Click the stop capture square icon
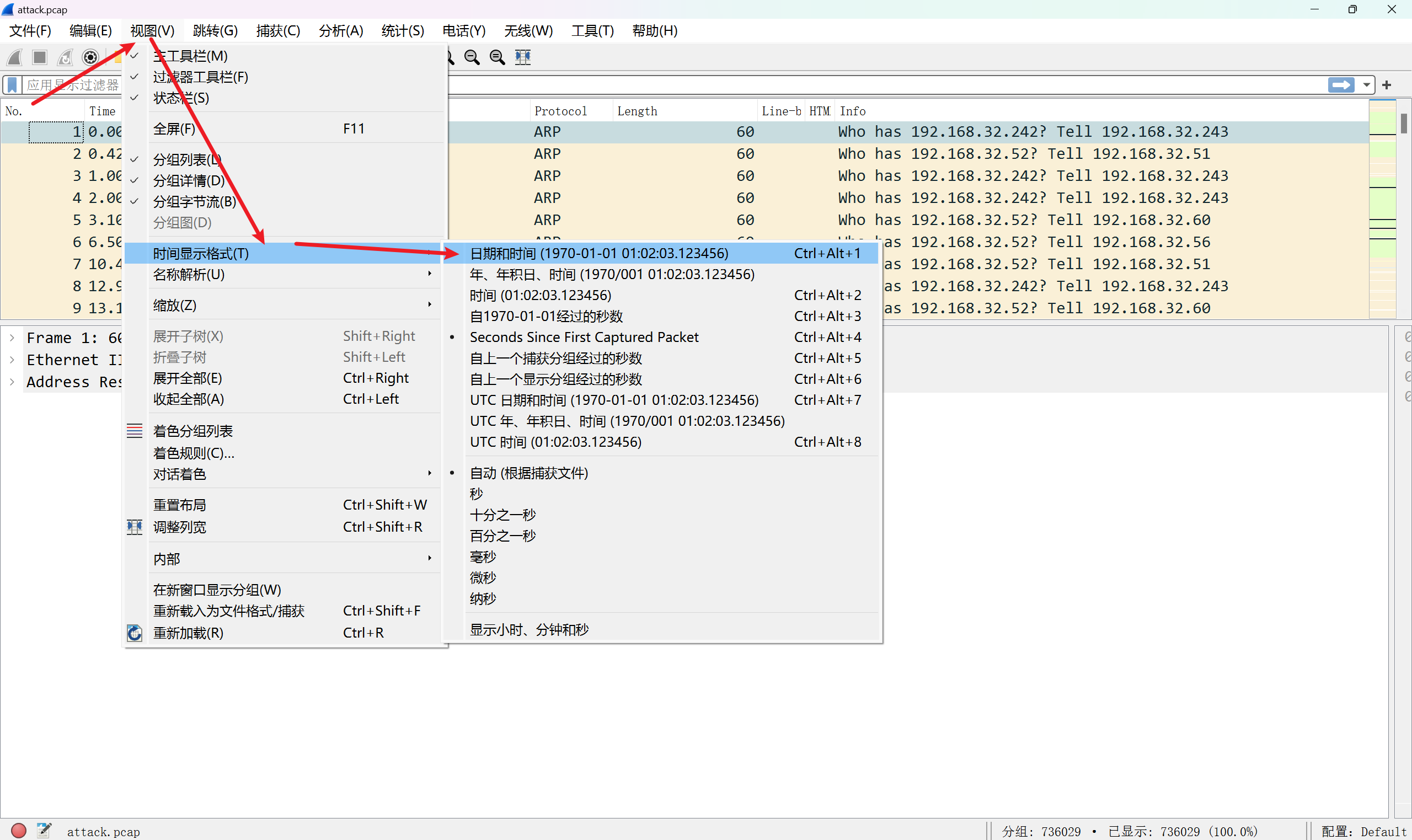 tap(40, 57)
